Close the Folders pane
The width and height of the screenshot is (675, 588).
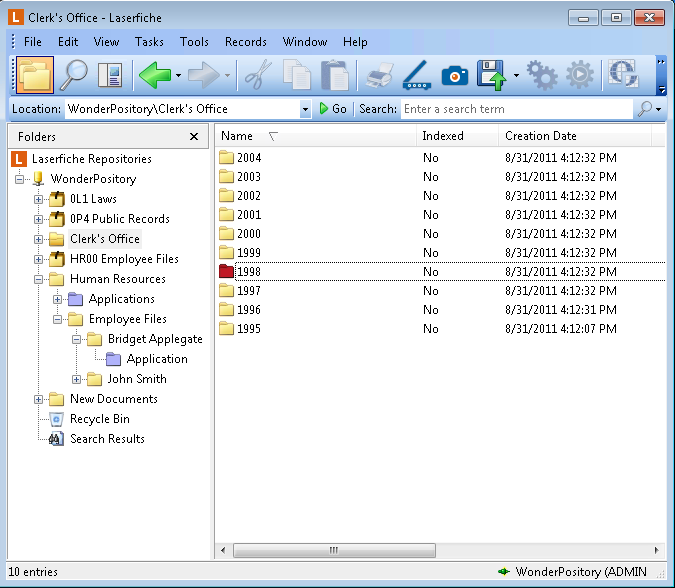(194, 136)
